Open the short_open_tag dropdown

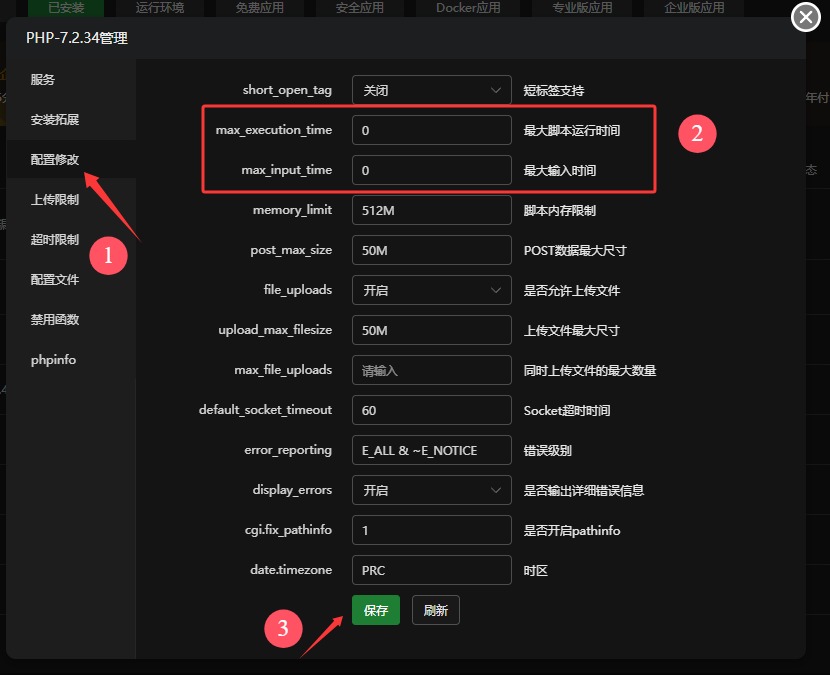coord(431,90)
